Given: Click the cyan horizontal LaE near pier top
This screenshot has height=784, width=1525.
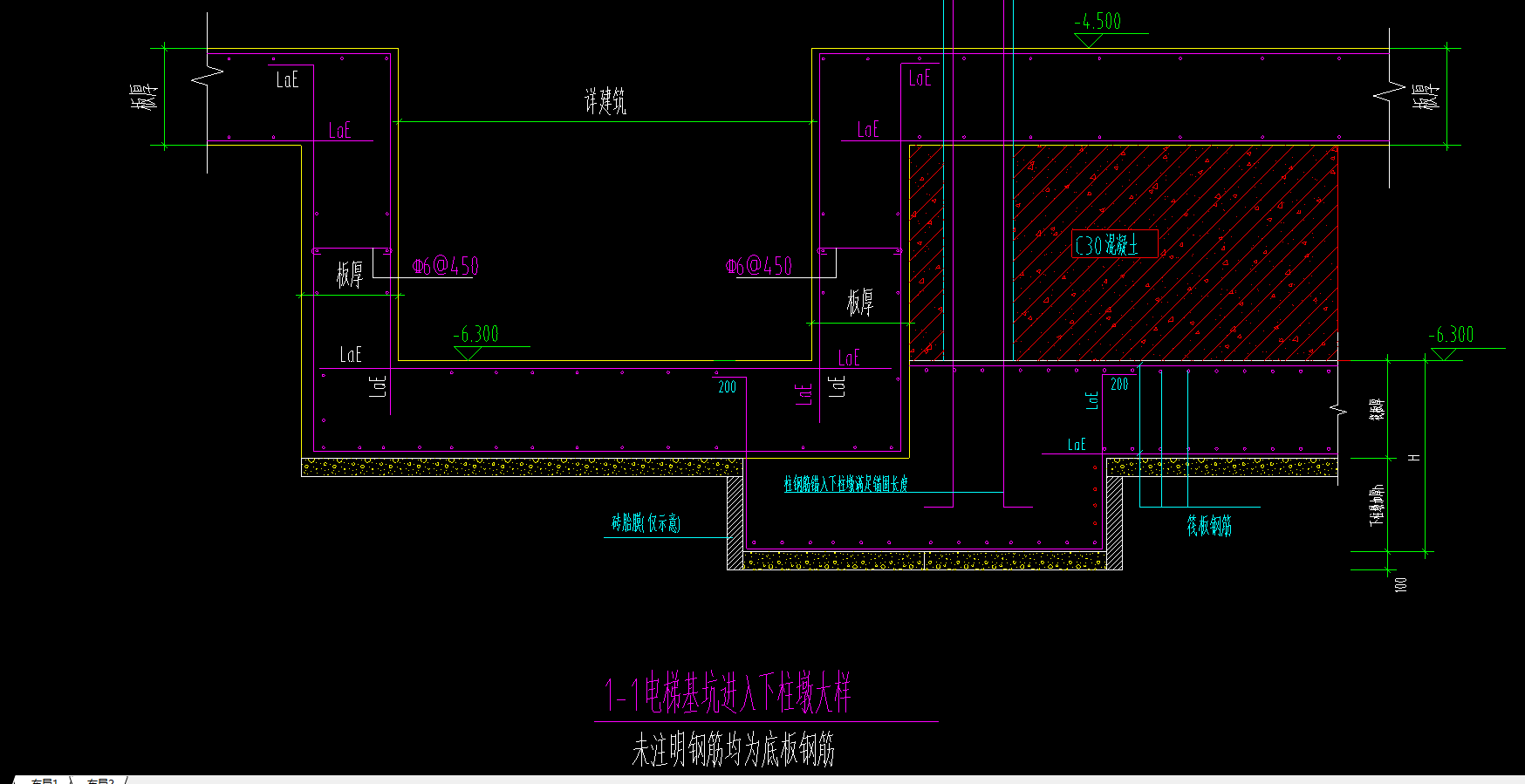Looking at the screenshot, I should tap(1077, 445).
